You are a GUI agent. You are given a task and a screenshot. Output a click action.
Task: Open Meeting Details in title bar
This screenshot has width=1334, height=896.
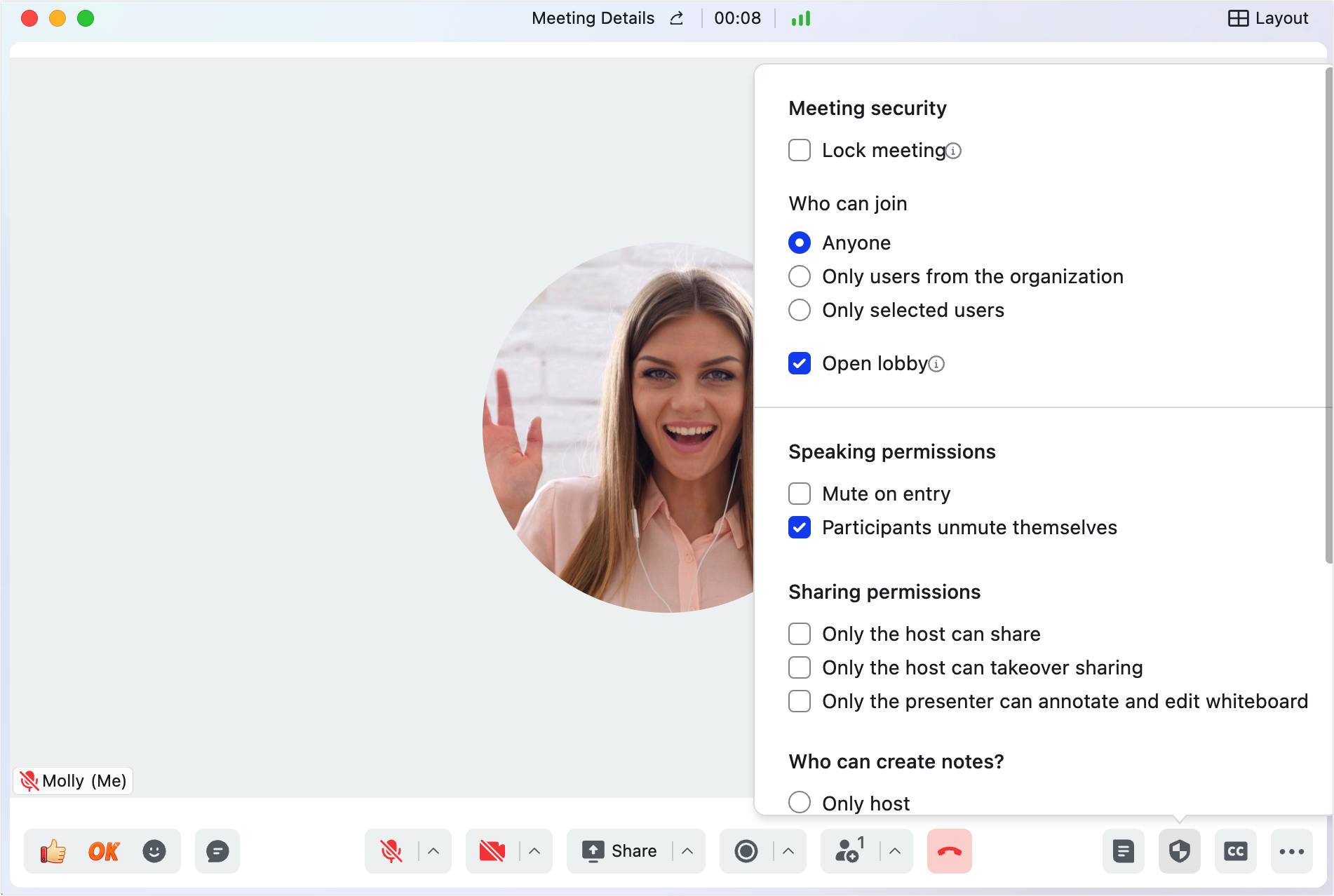tap(593, 18)
